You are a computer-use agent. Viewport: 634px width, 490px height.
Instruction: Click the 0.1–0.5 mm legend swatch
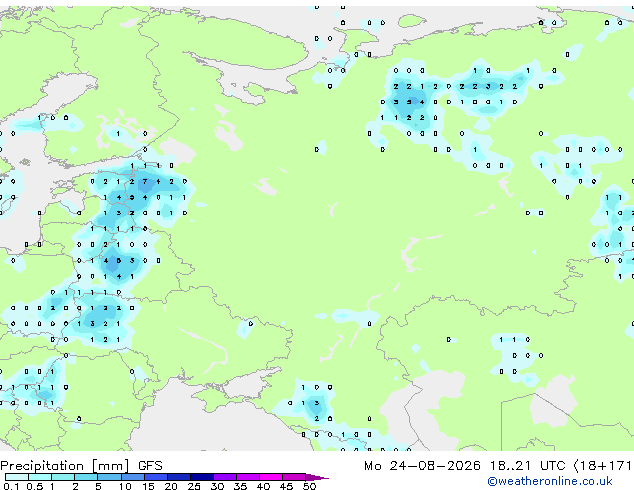coord(17,477)
